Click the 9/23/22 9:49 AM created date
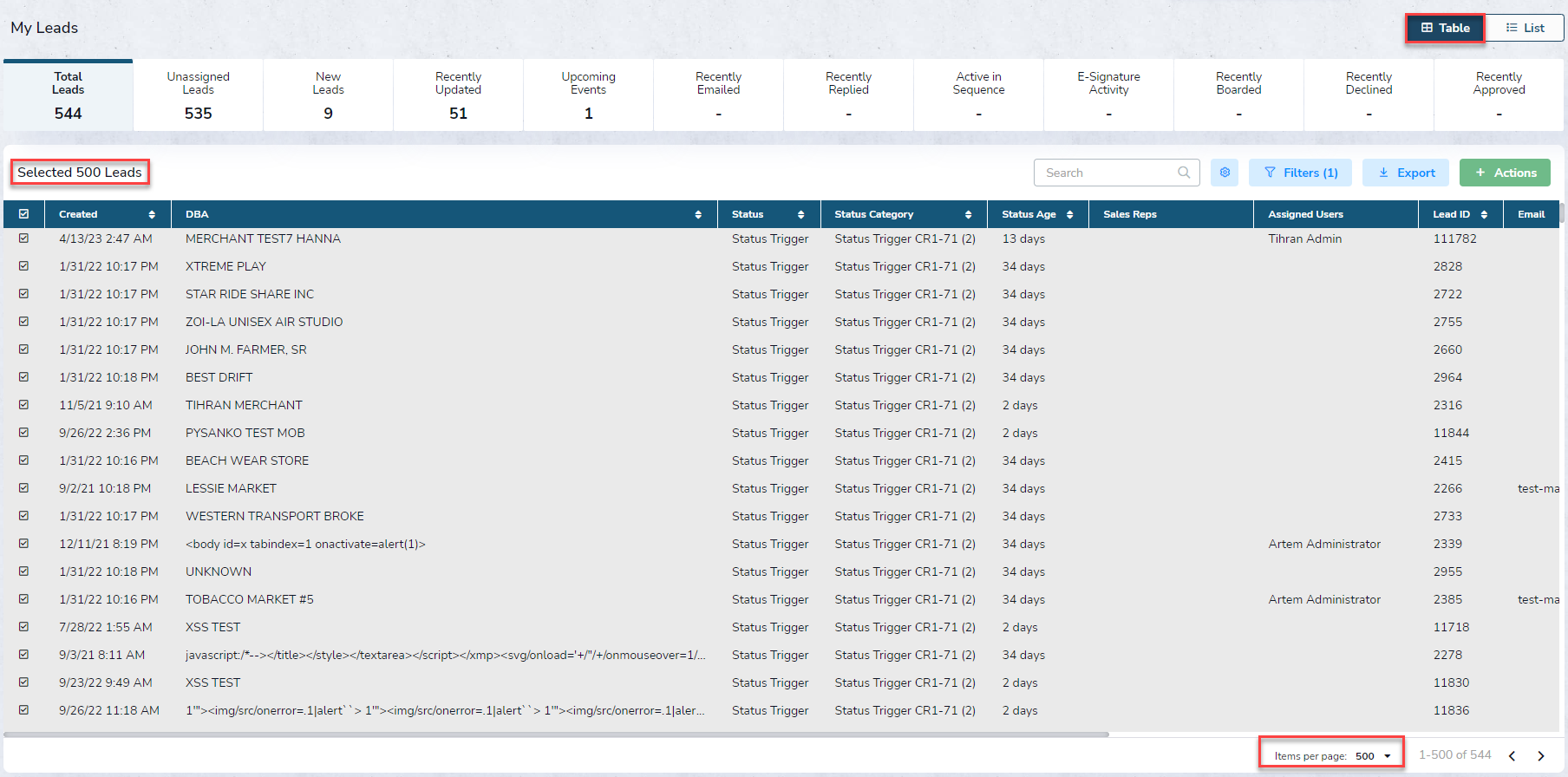1568x777 pixels. pyautogui.click(x=106, y=682)
